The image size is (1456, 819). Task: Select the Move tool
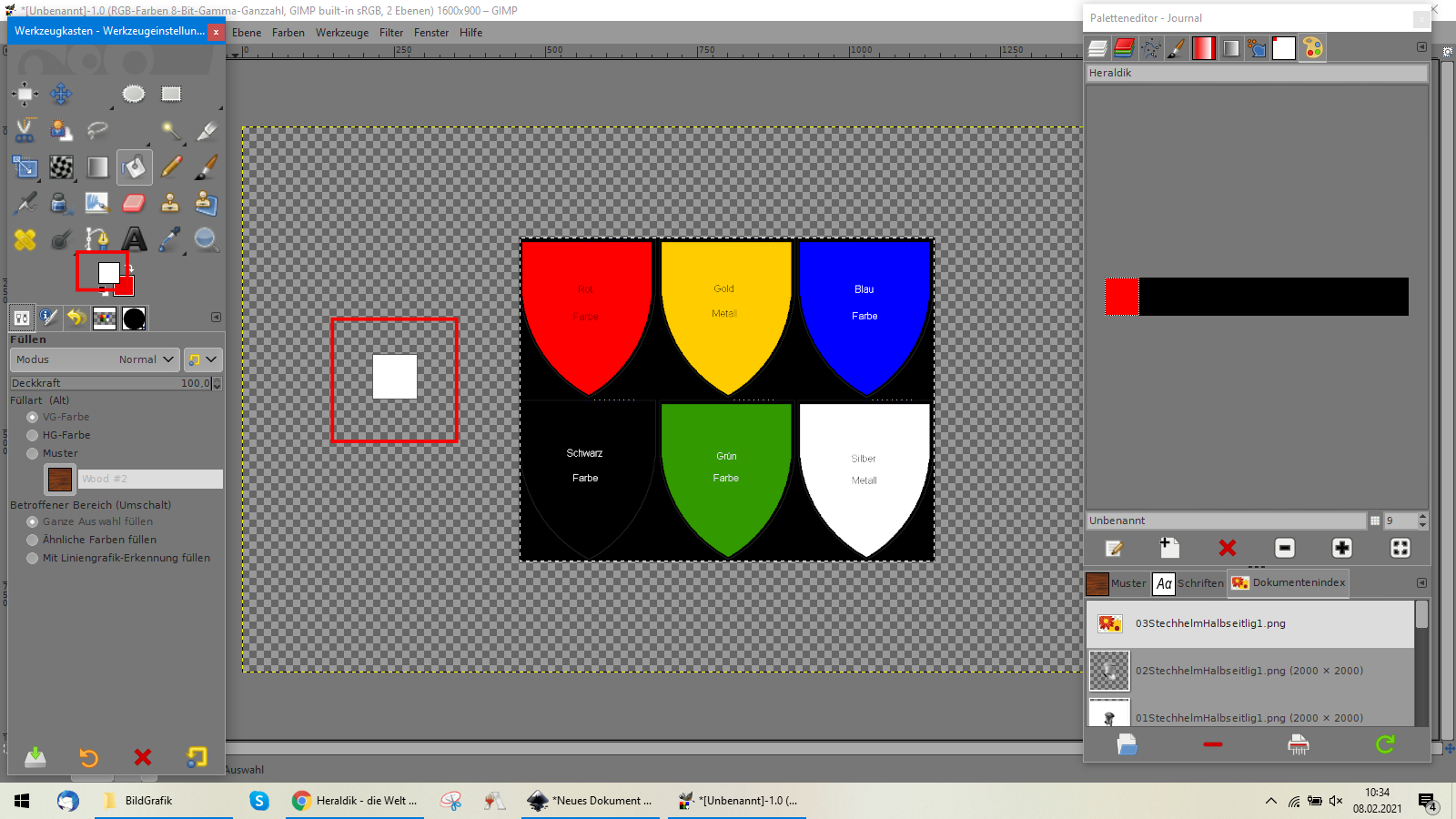click(61, 94)
